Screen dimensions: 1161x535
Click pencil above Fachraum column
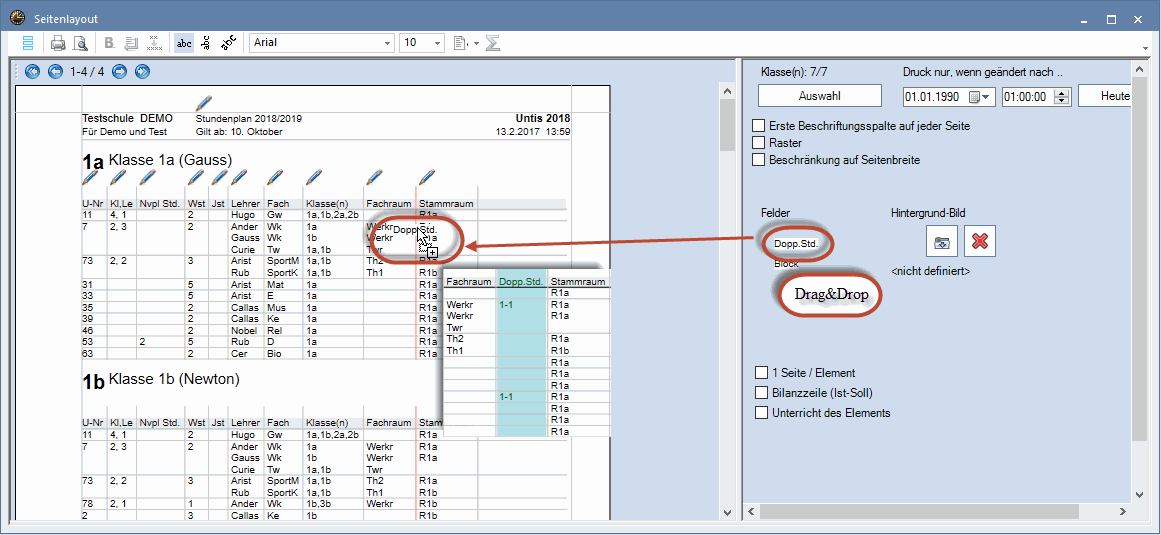[x=374, y=178]
